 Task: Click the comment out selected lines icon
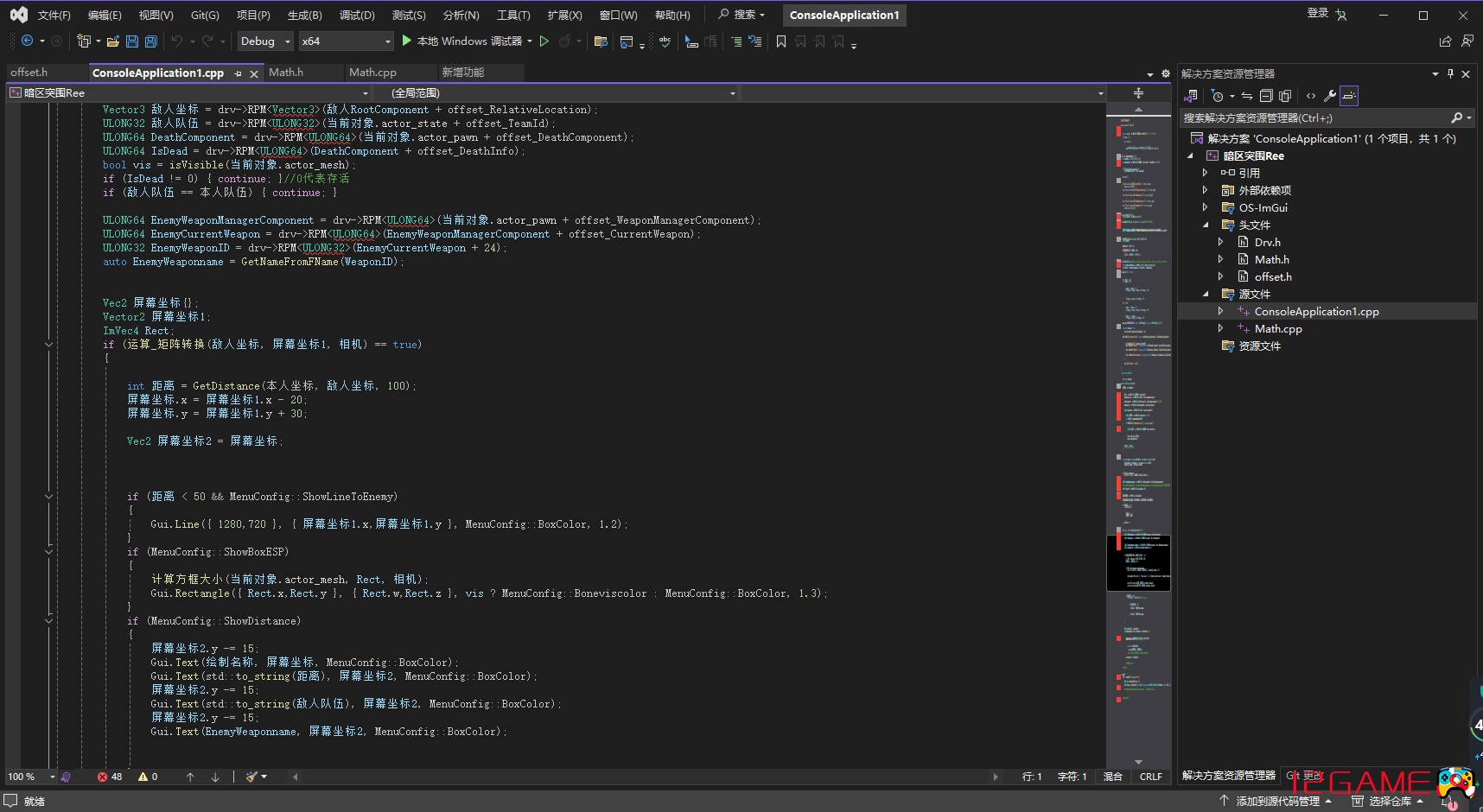point(735,41)
